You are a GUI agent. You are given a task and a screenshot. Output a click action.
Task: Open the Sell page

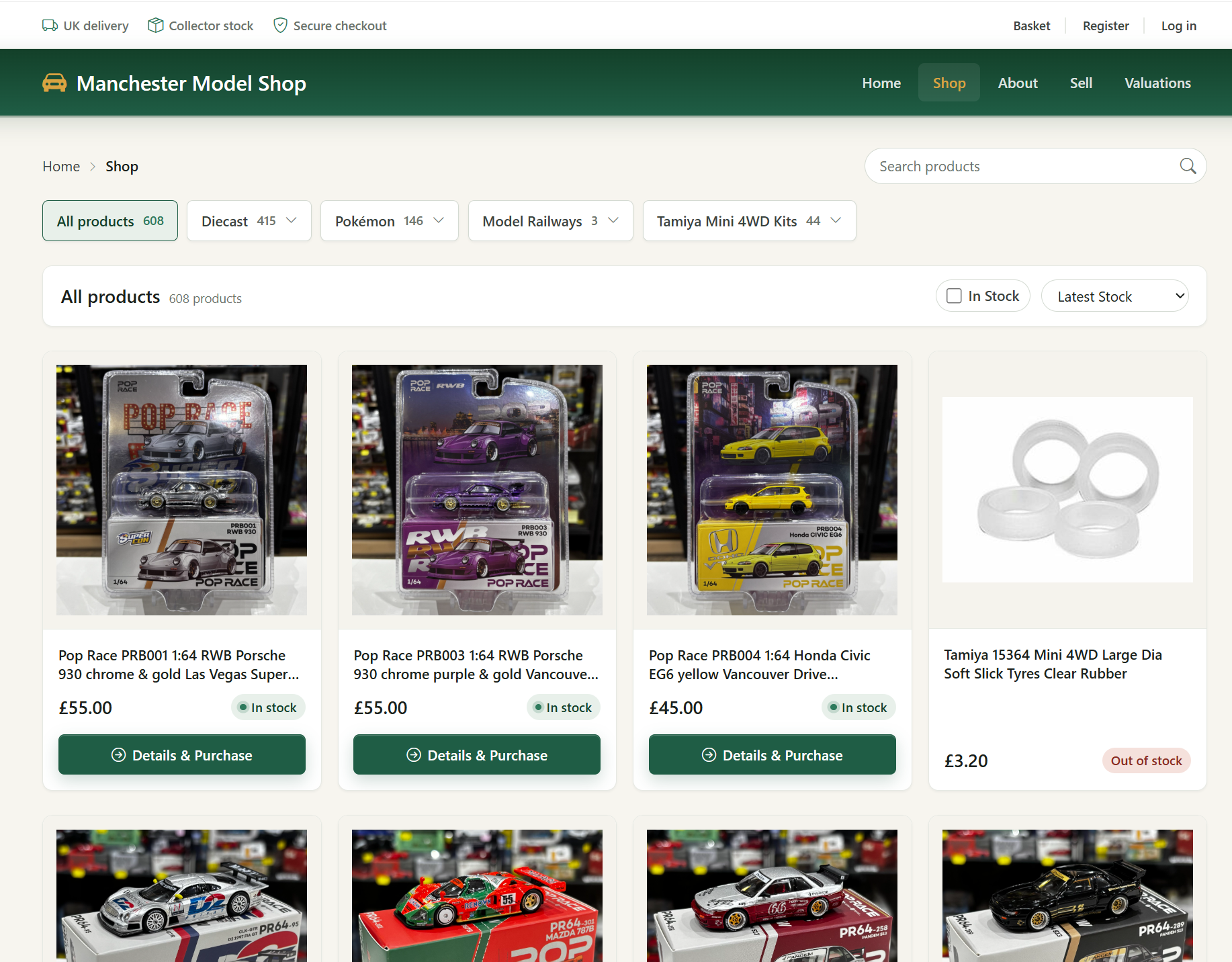[1081, 83]
